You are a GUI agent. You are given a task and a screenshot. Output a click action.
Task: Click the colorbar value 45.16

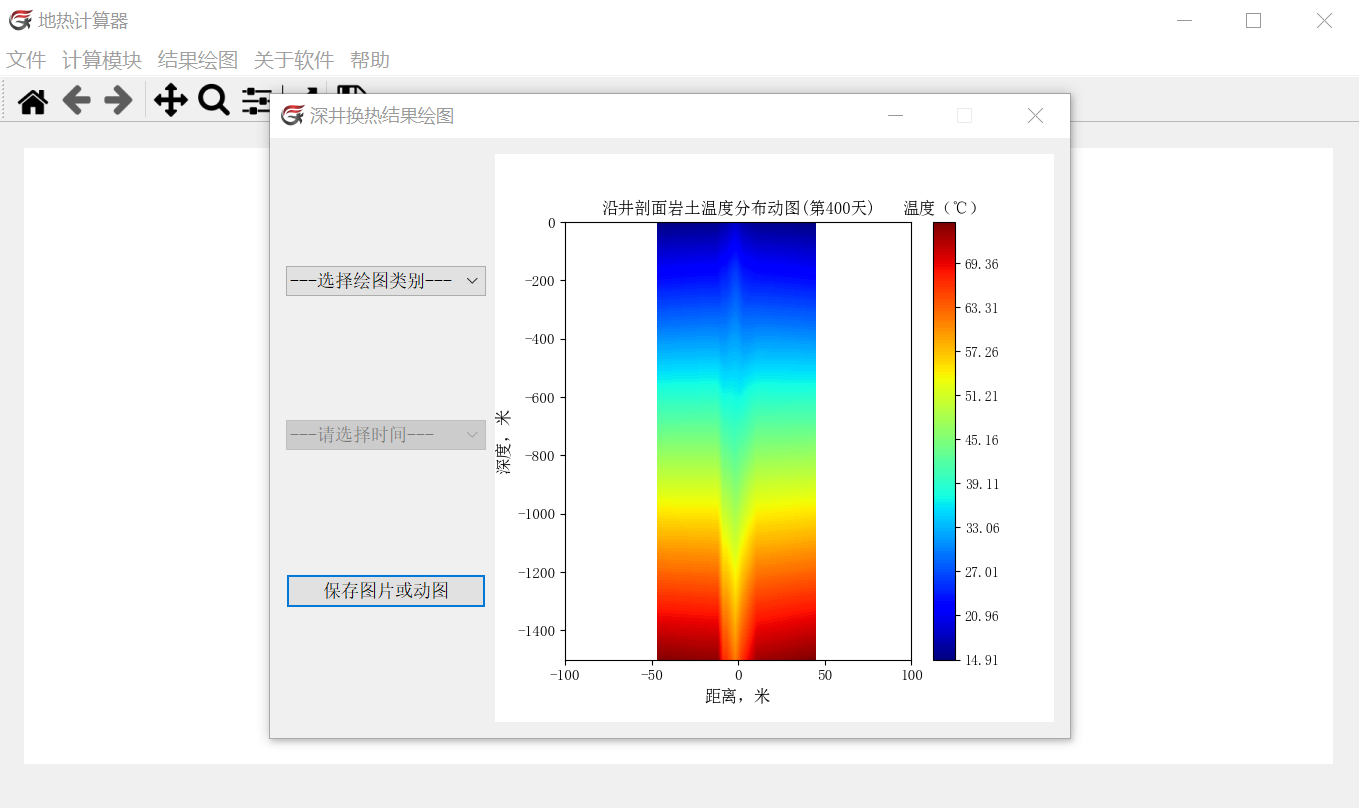point(982,440)
